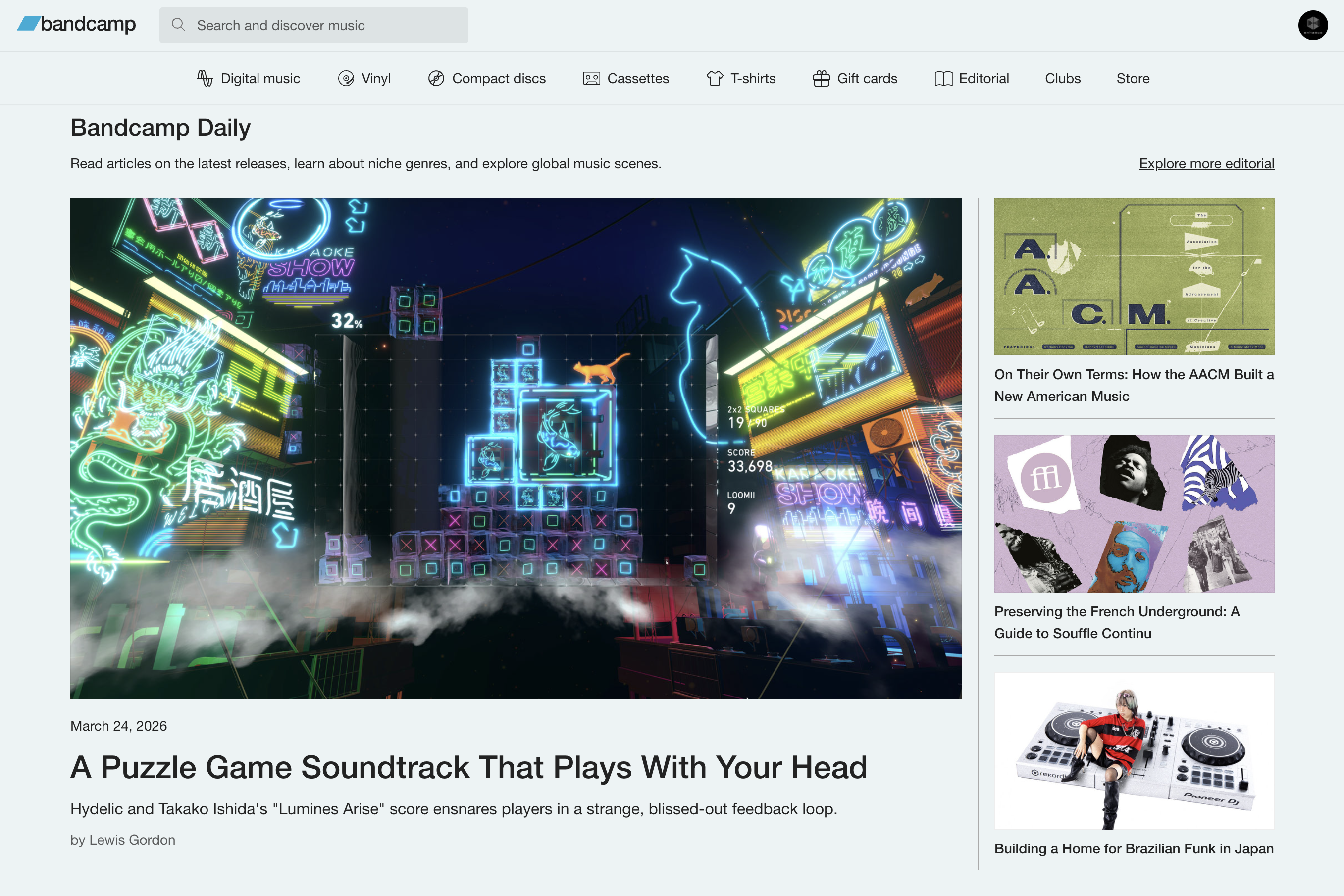Click the Editorial book icon

(943, 78)
